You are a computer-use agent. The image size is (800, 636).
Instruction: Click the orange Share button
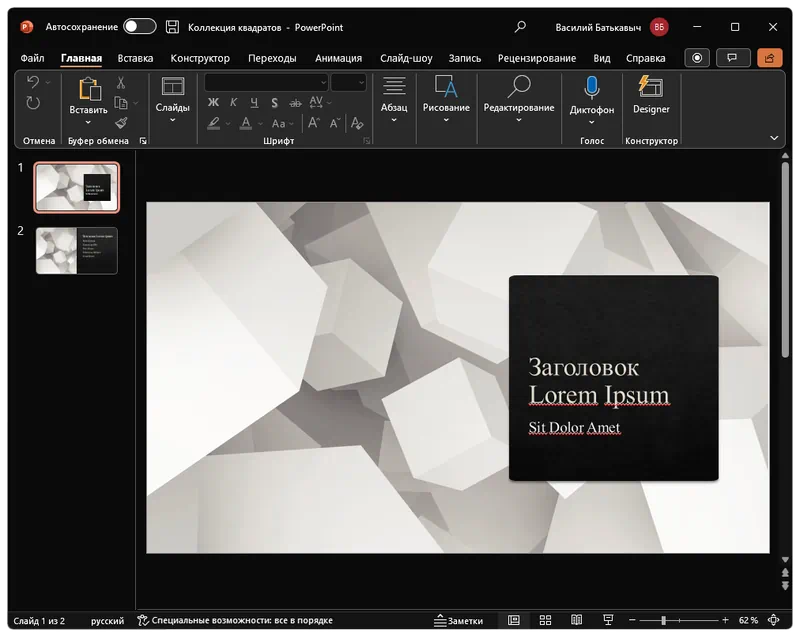(x=770, y=58)
